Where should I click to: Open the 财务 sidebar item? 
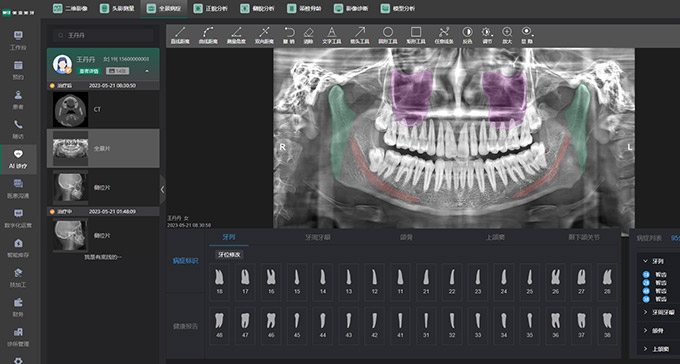(18, 308)
